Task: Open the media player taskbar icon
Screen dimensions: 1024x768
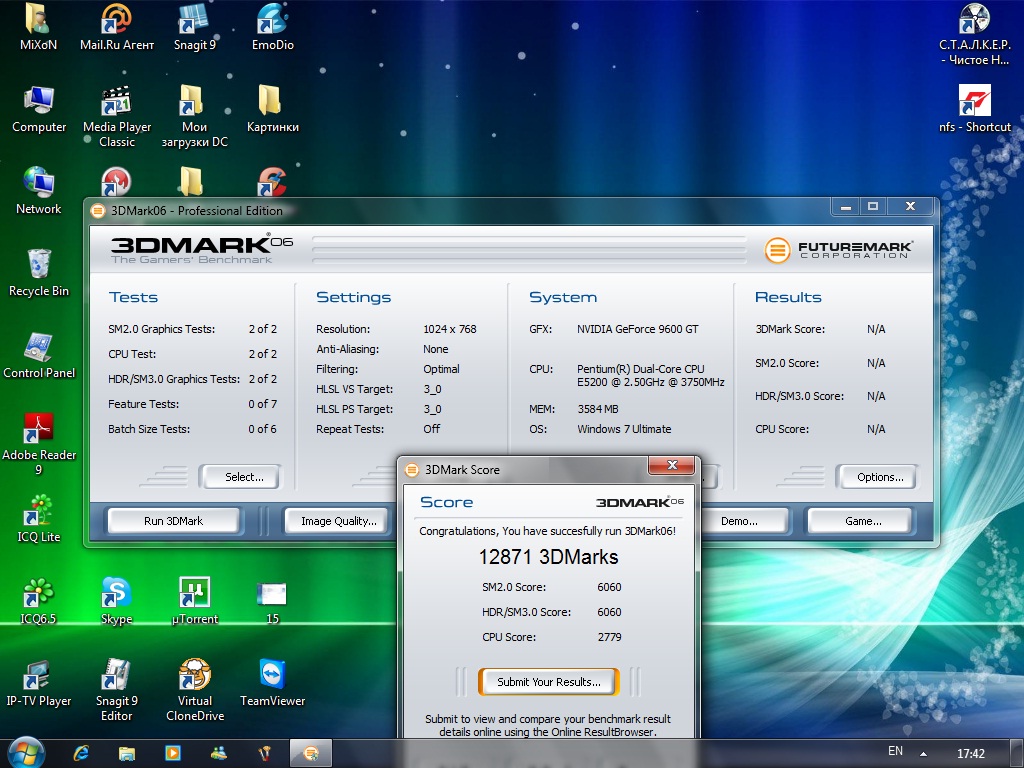Action: [x=172, y=753]
